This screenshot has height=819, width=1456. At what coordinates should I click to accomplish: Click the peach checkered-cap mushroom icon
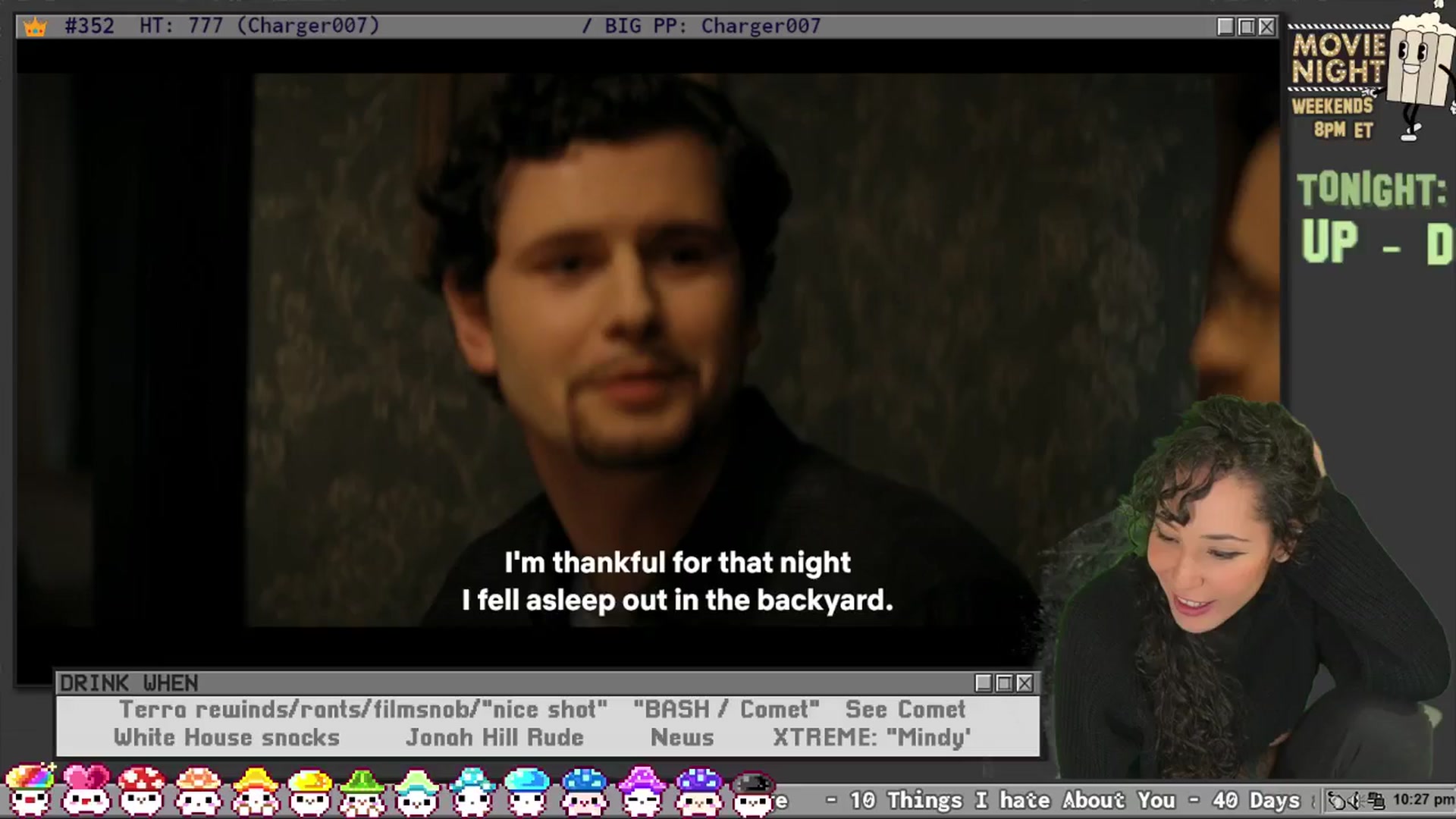pyautogui.click(x=198, y=790)
